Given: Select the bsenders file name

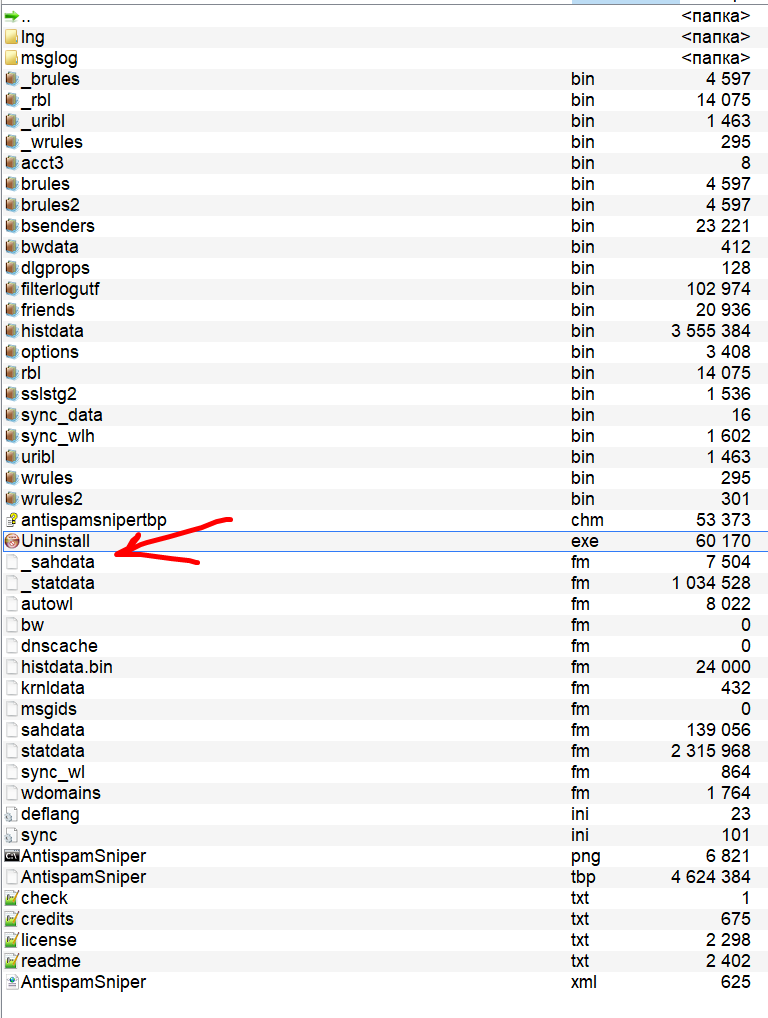Looking at the screenshot, I should (x=57, y=226).
